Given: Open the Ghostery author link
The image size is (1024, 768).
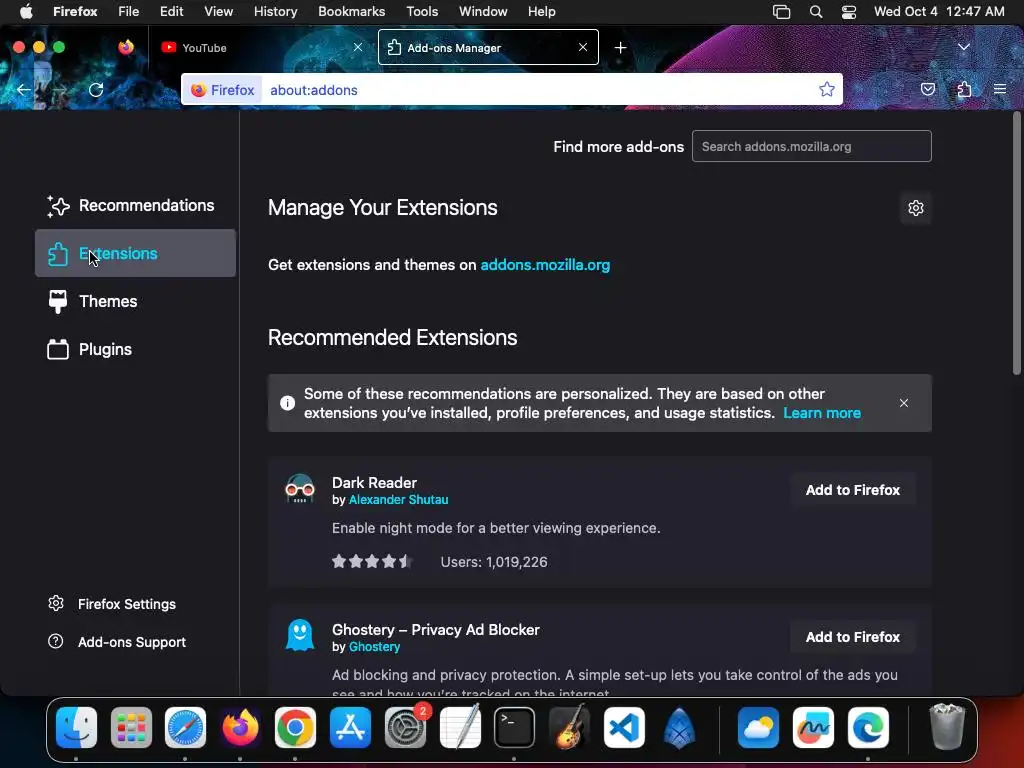Looking at the screenshot, I should (374, 647).
